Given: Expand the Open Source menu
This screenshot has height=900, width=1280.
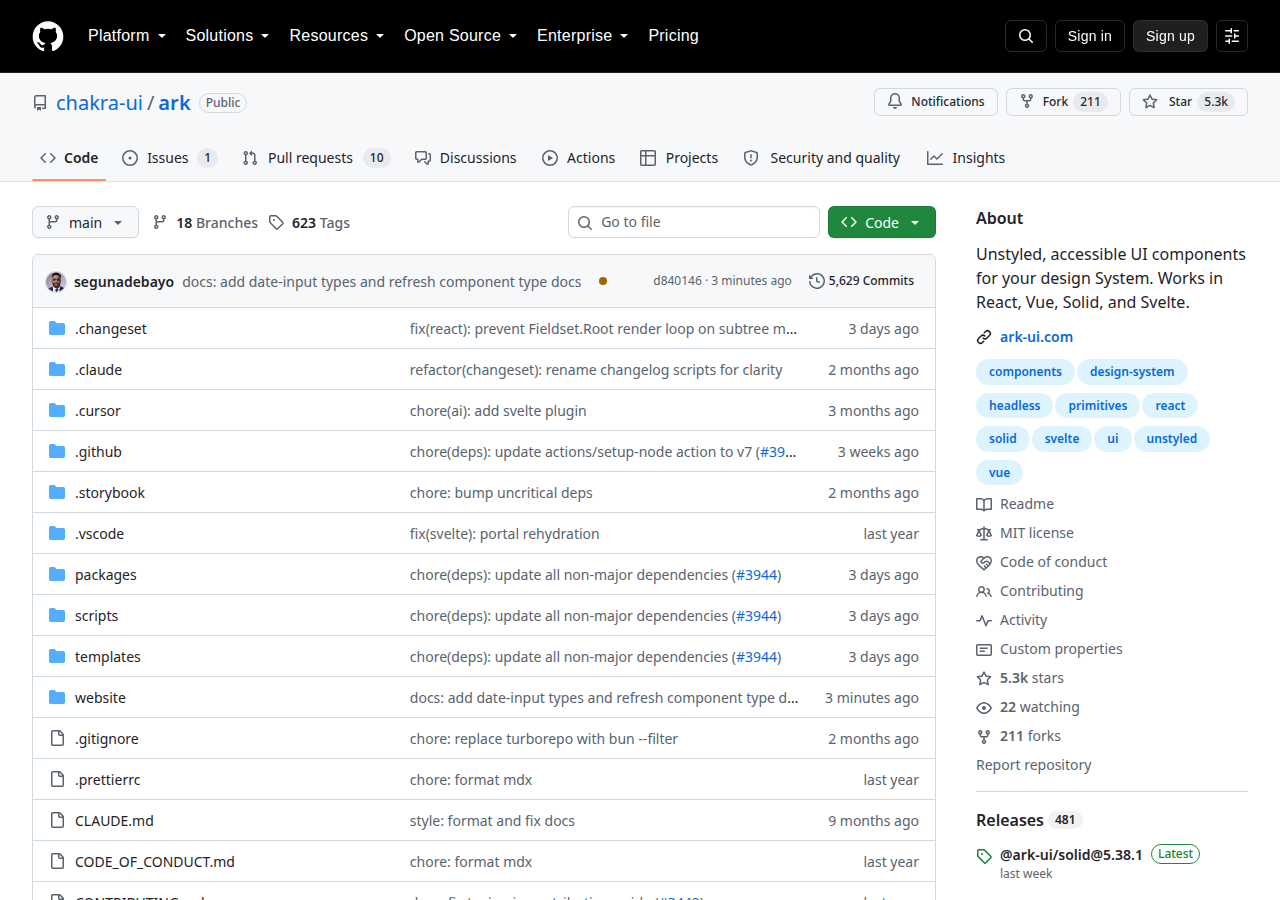Looking at the screenshot, I should [x=460, y=36].
